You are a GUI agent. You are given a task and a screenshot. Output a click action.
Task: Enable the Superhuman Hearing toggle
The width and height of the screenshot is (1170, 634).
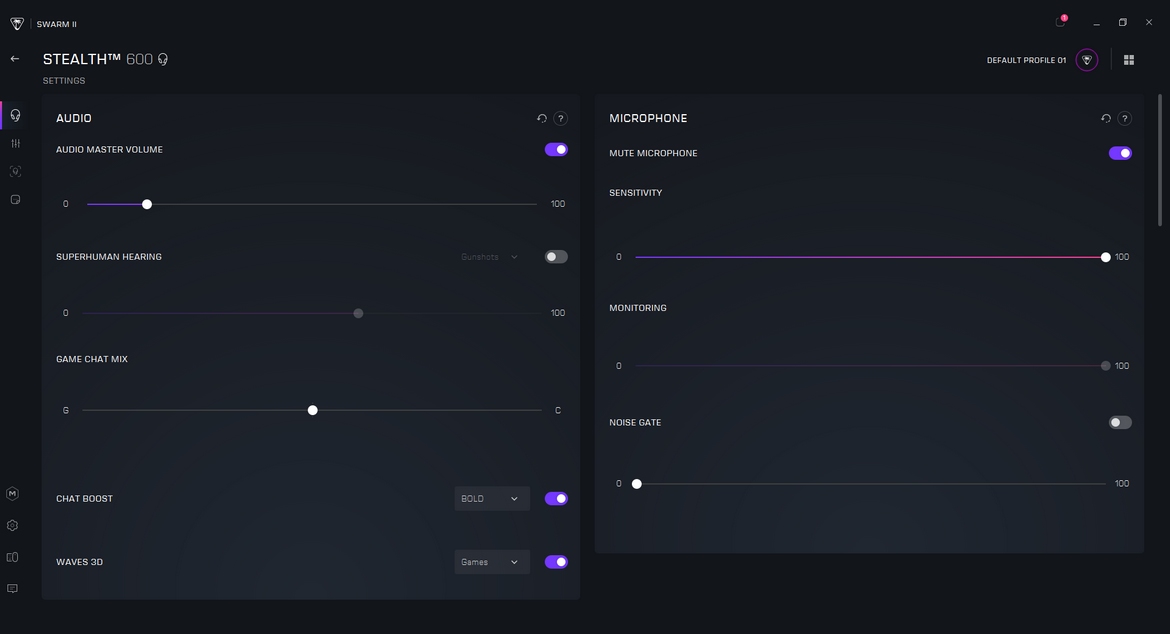coord(556,257)
